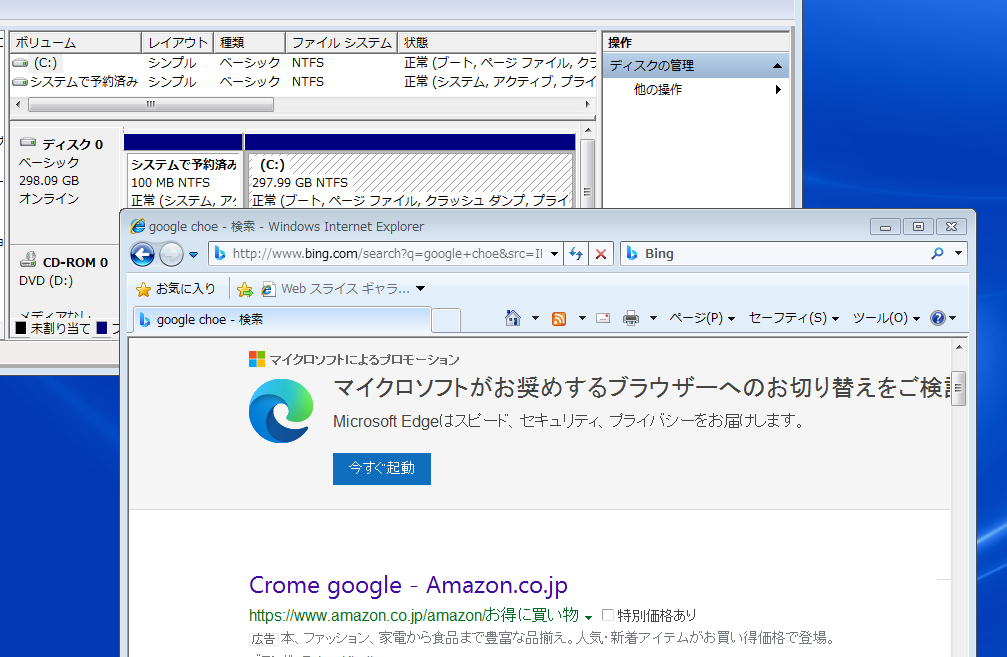This screenshot has width=1007, height=657.
Task: Open the お気に入り favorites button
Action: click(175, 289)
